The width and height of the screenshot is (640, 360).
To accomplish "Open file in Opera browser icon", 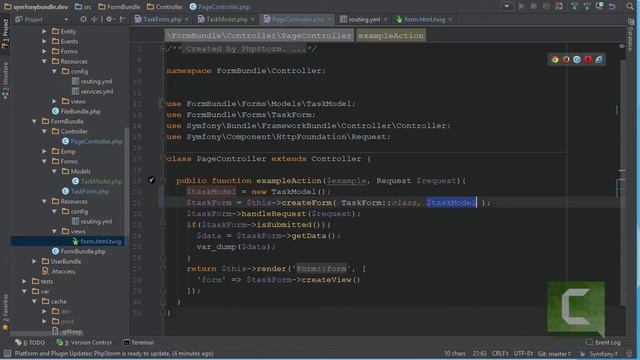I will tap(588, 60).
